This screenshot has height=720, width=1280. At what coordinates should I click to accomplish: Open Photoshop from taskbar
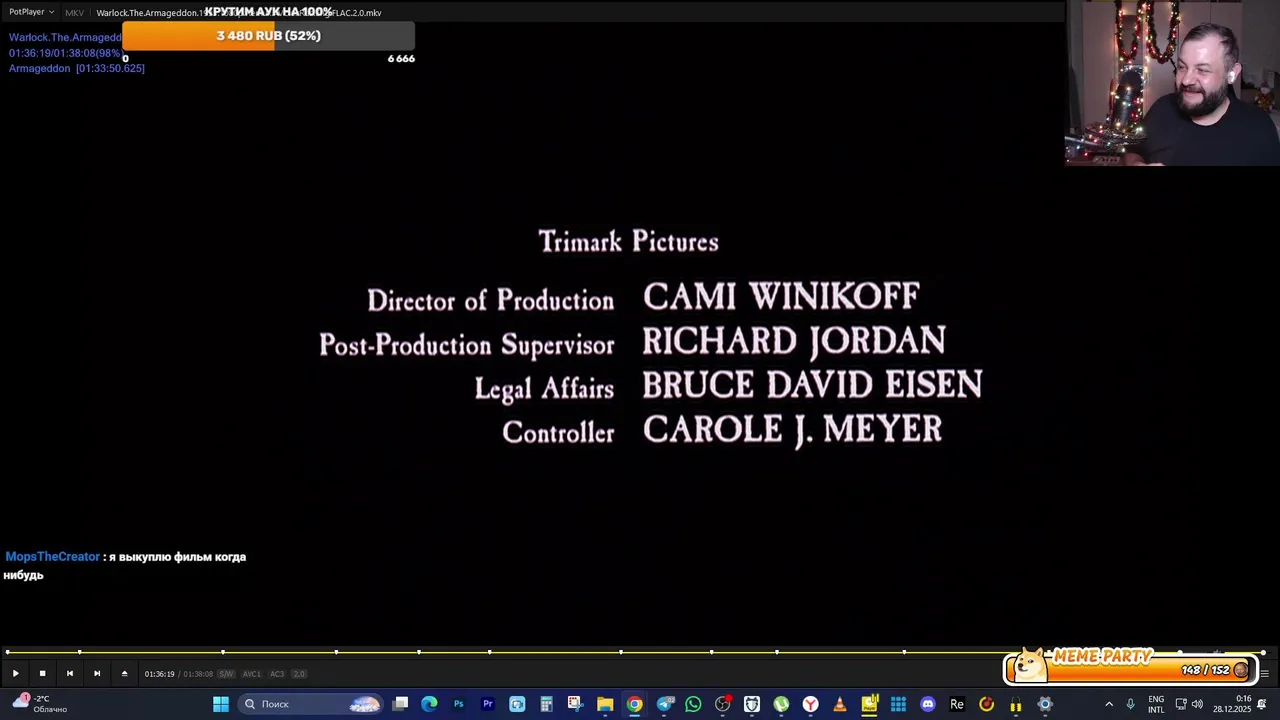coord(458,704)
